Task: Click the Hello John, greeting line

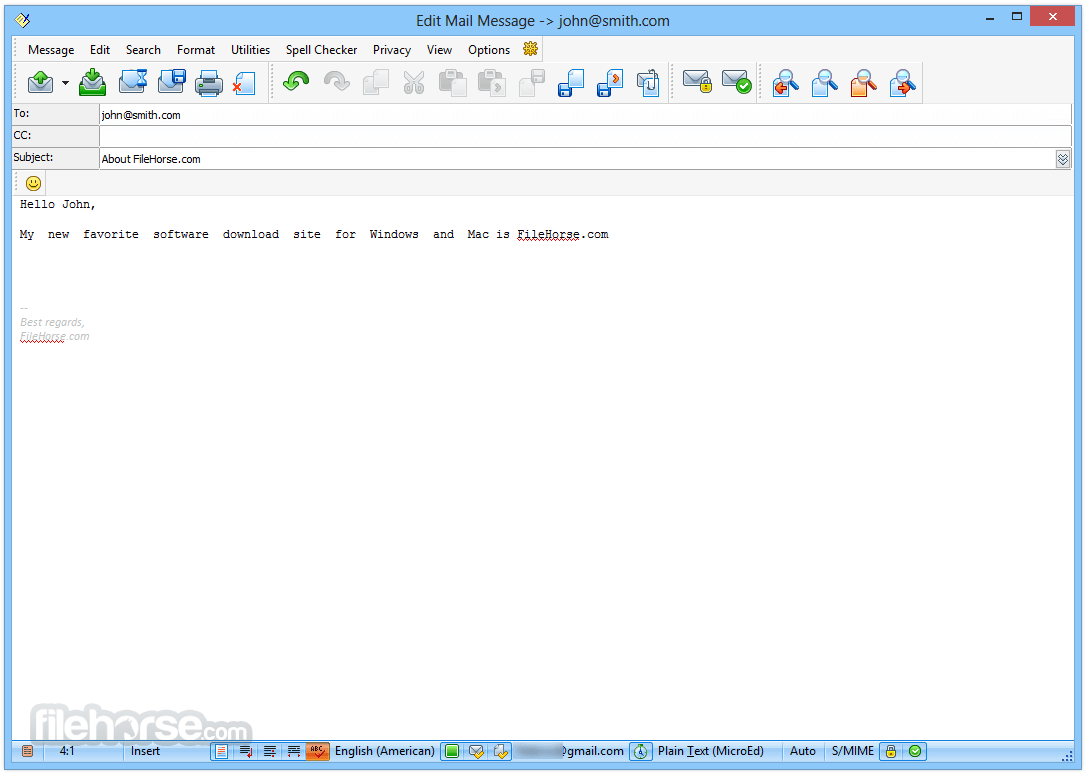Action: pos(58,205)
